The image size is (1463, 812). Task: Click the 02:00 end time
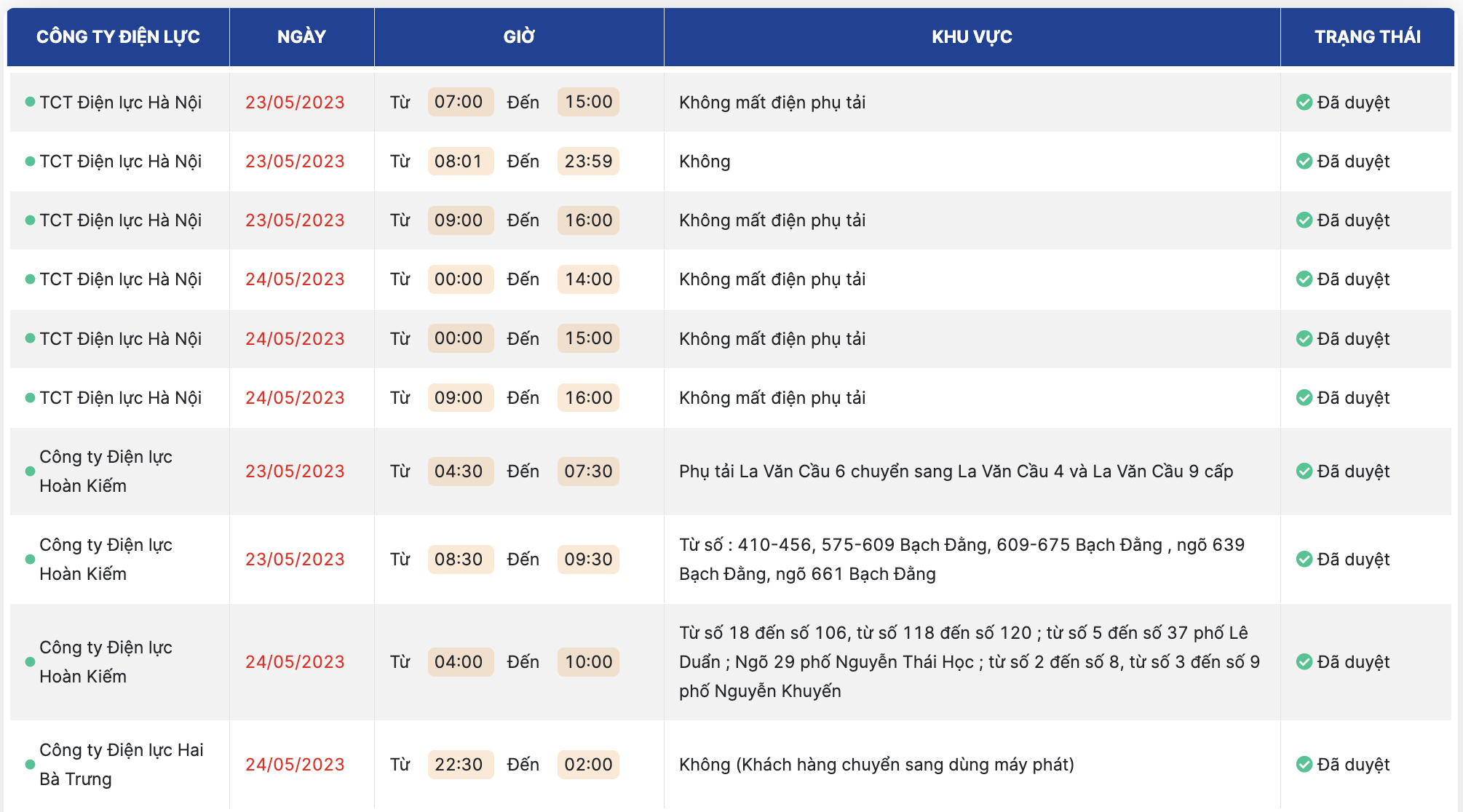(588, 764)
